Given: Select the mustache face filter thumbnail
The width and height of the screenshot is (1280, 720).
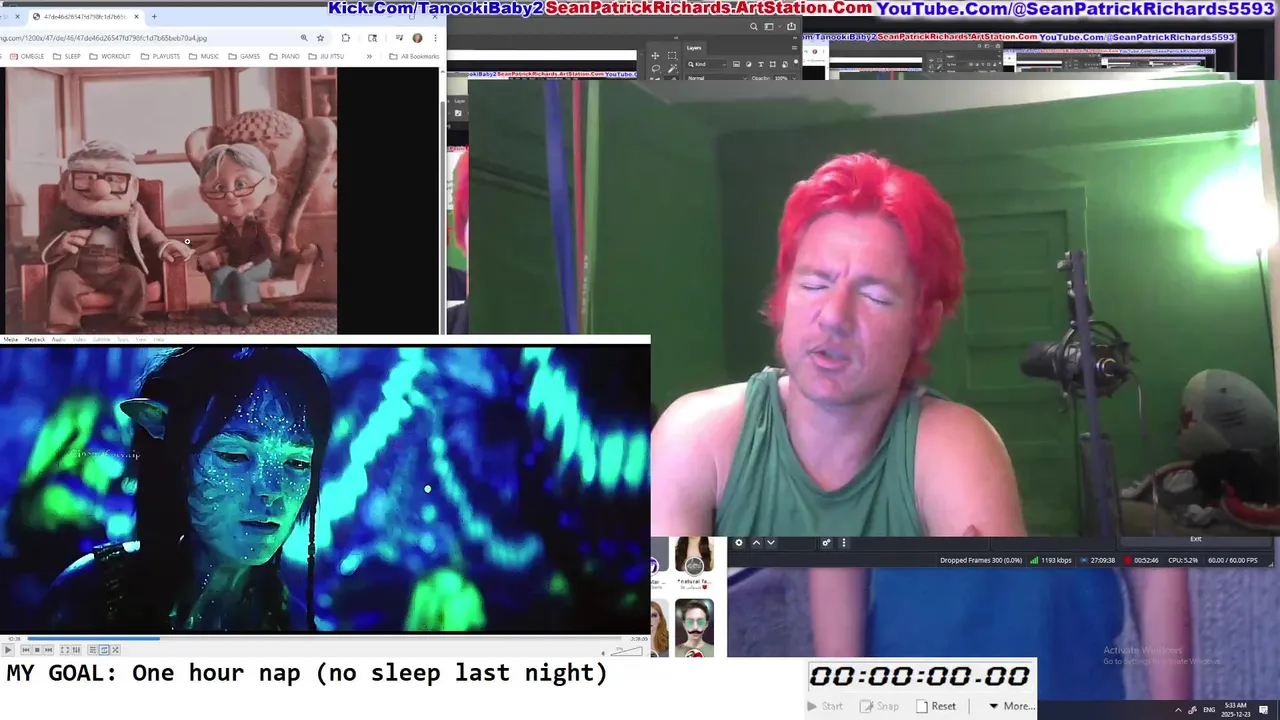Looking at the screenshot, I should (x=694, y=627).
